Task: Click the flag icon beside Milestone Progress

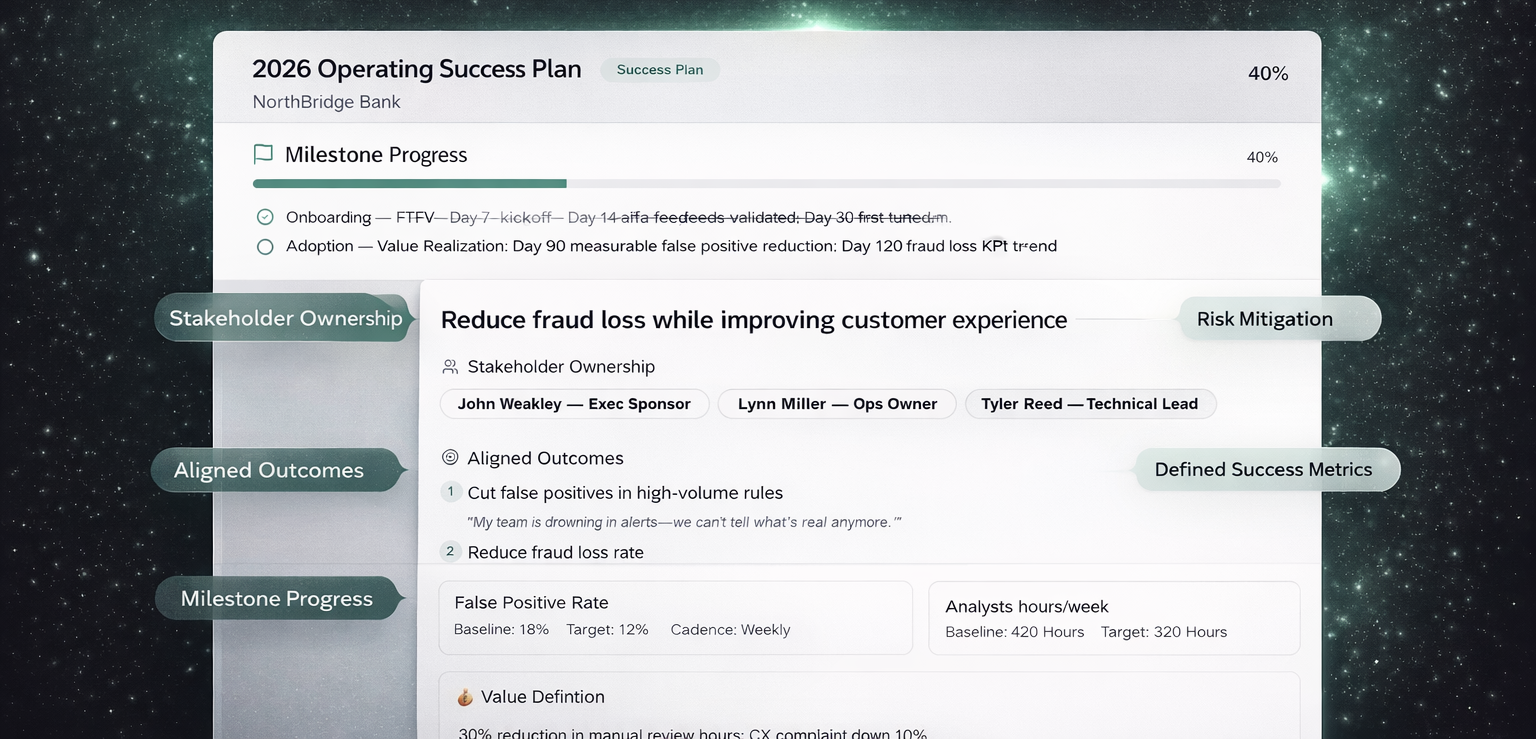Action: (262, 154)
